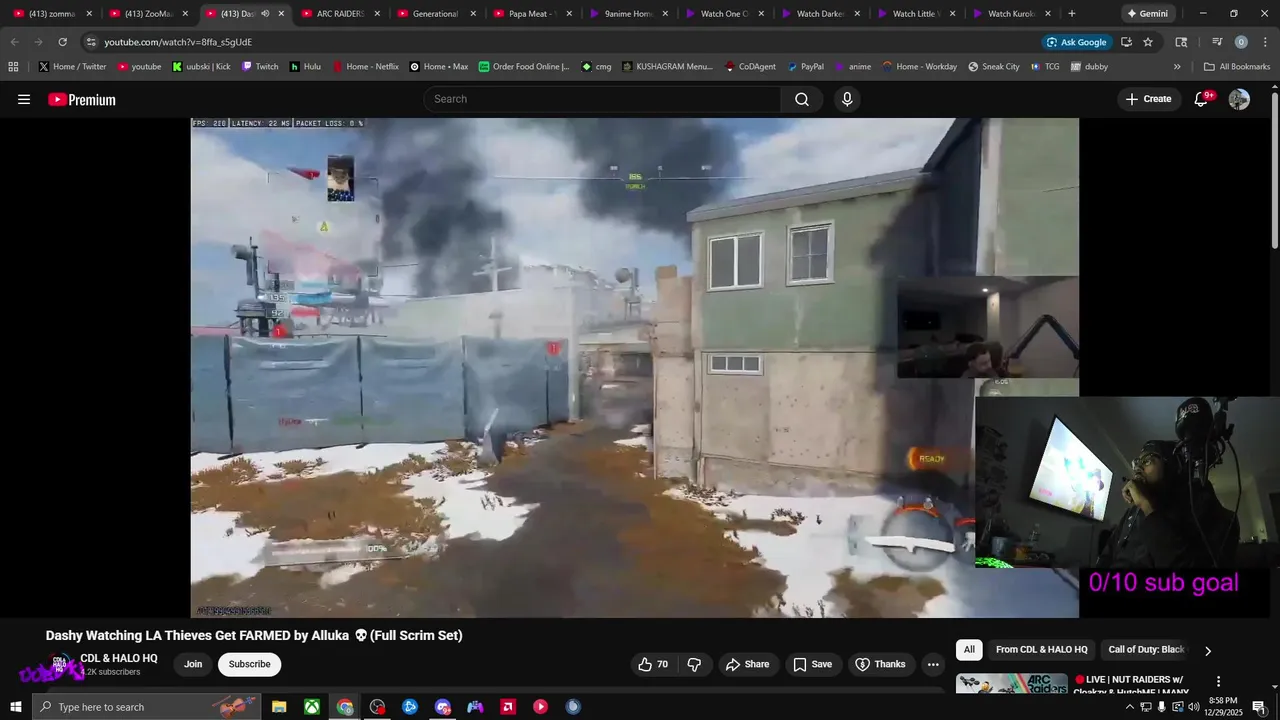The height and width of the screenshot is (720, 1280).
Task: Open File Explorer from taskbar
Action: click(x=279, y=707)
